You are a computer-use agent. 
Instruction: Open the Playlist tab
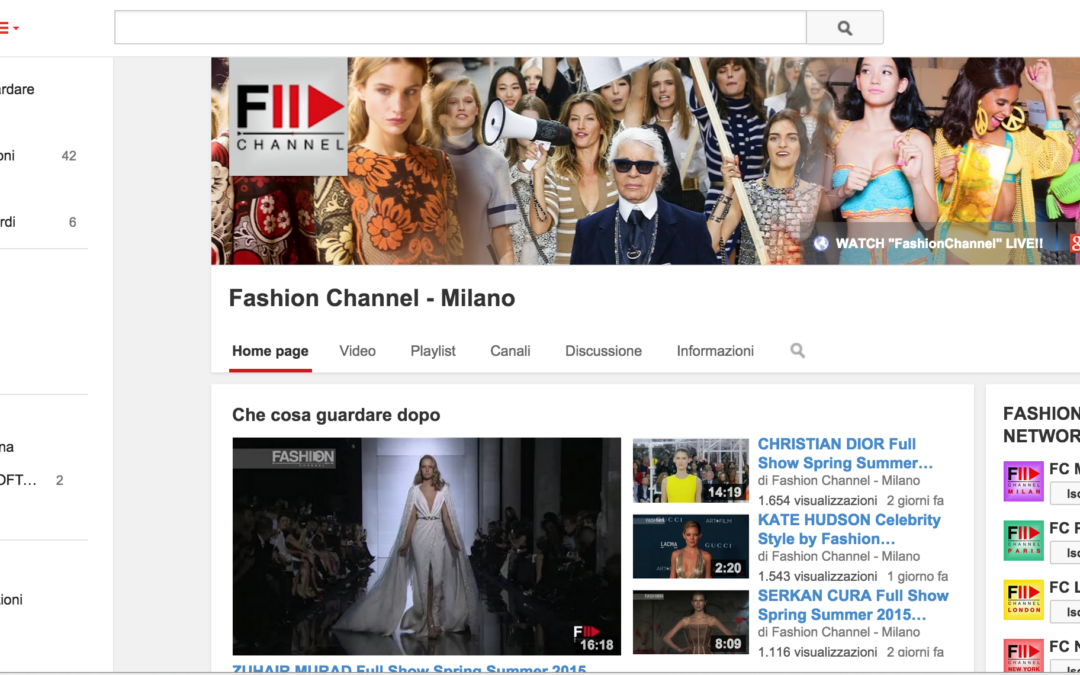point(432,351)
